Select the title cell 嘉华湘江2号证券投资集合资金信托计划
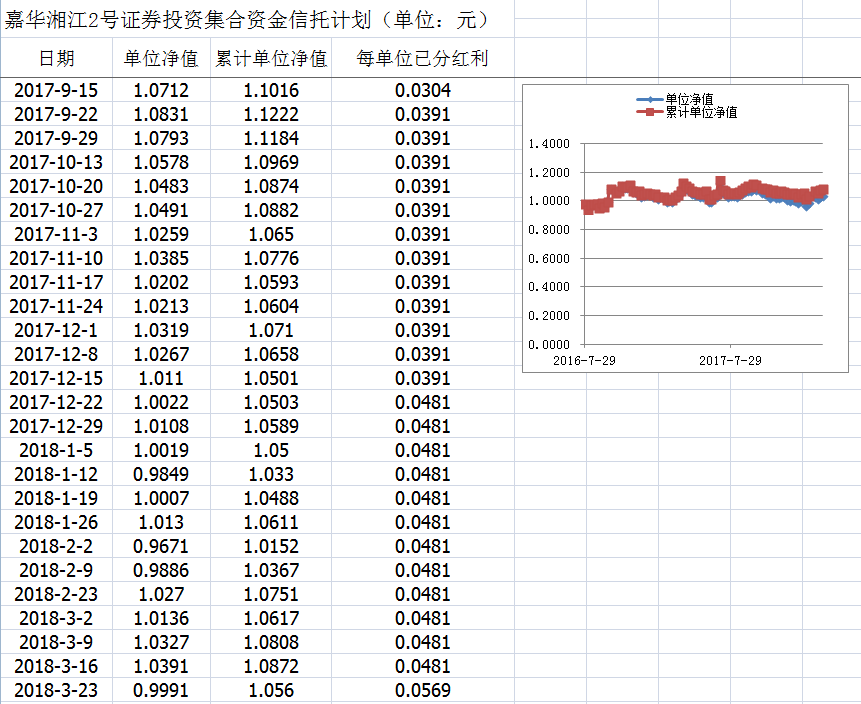861x704 pixels. 245,20
